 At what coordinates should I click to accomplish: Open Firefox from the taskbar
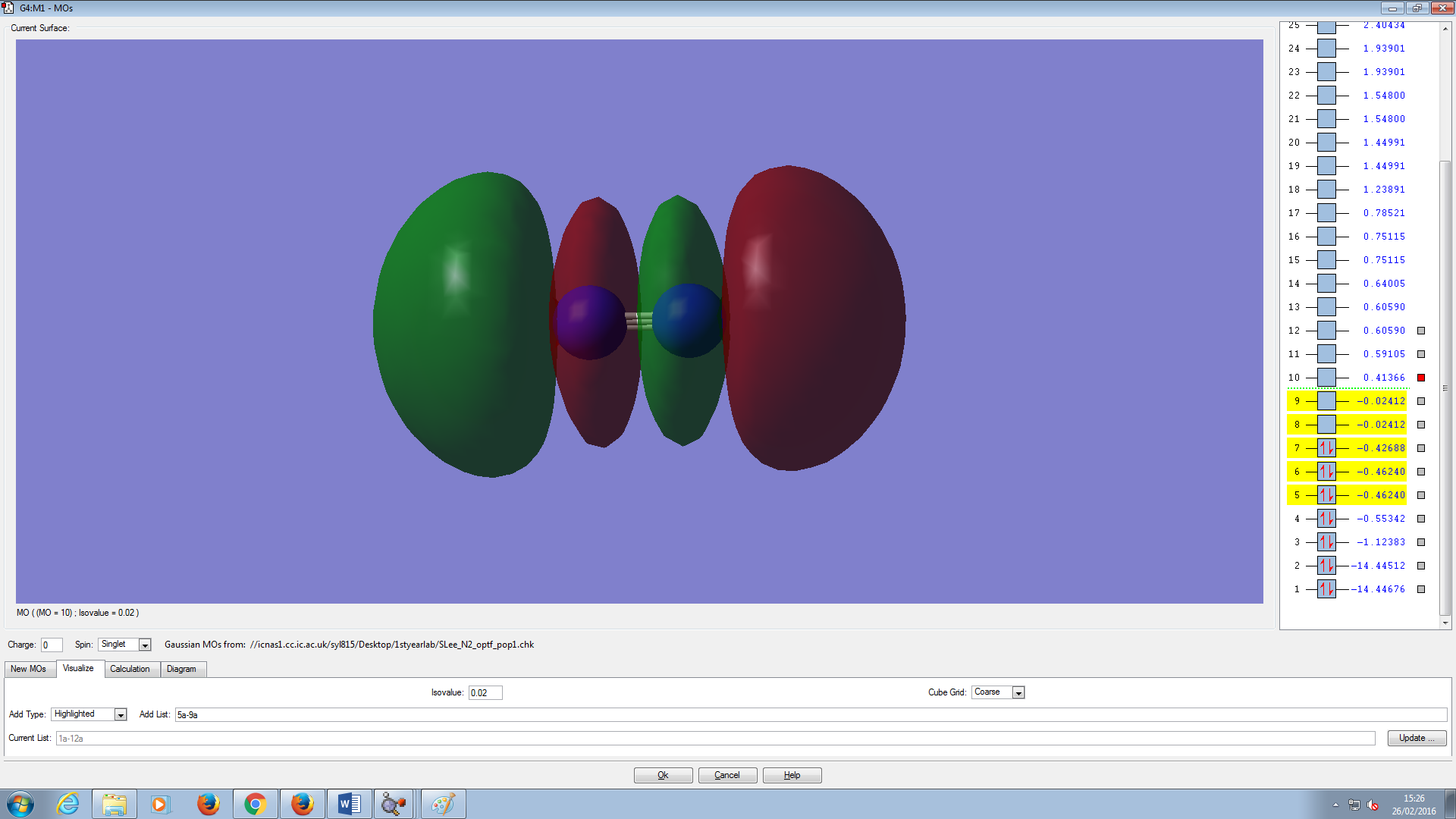point(208,804)
